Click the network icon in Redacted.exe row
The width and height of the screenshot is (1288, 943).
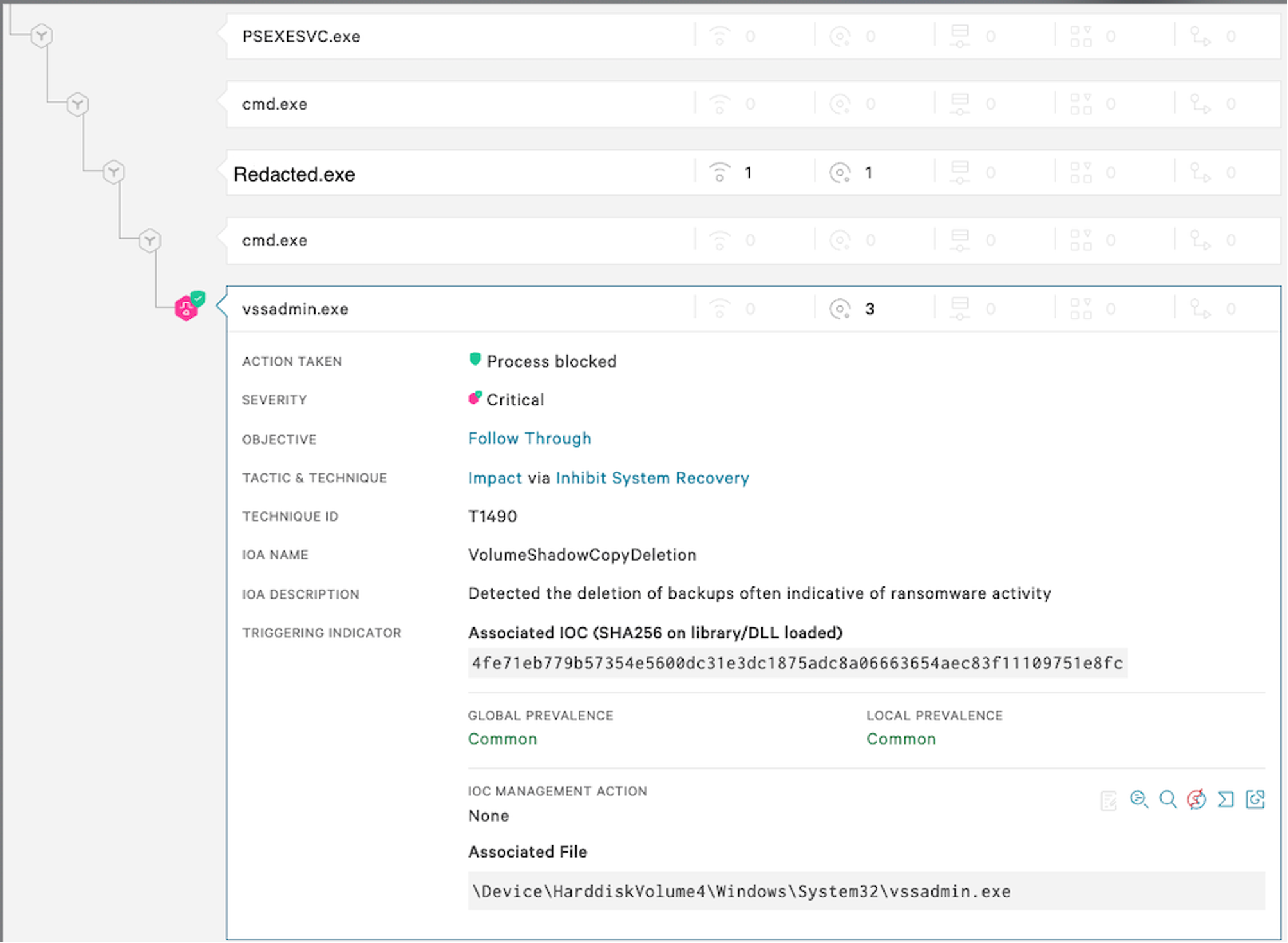click(x=720, y=173)
